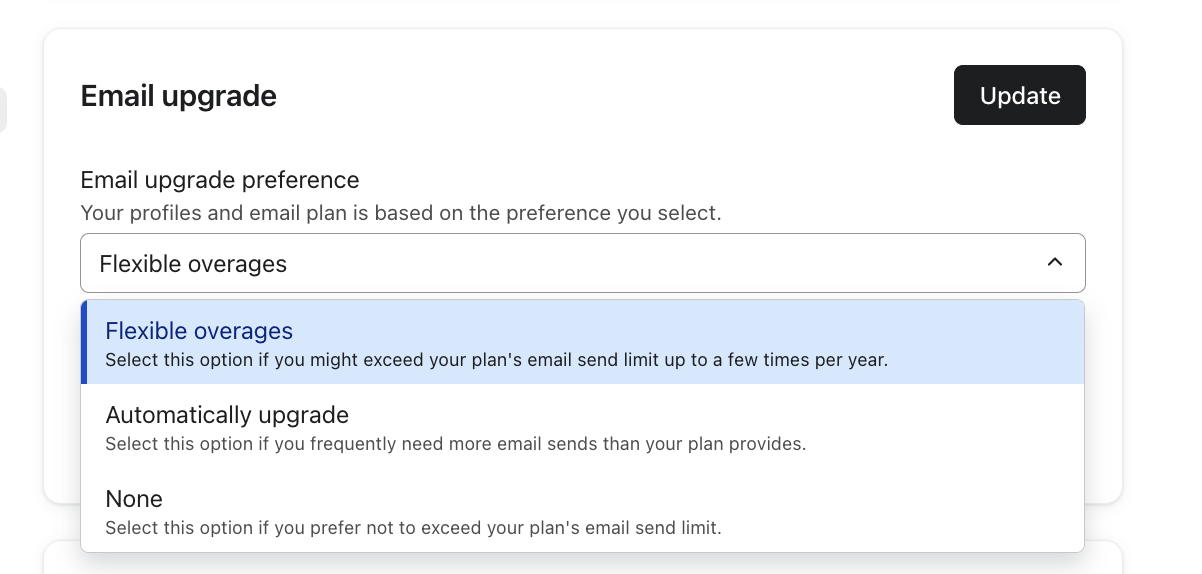Click the partially visible card below the dropdown
This screenshot has width=1202, height=574.
click(582, 561)
